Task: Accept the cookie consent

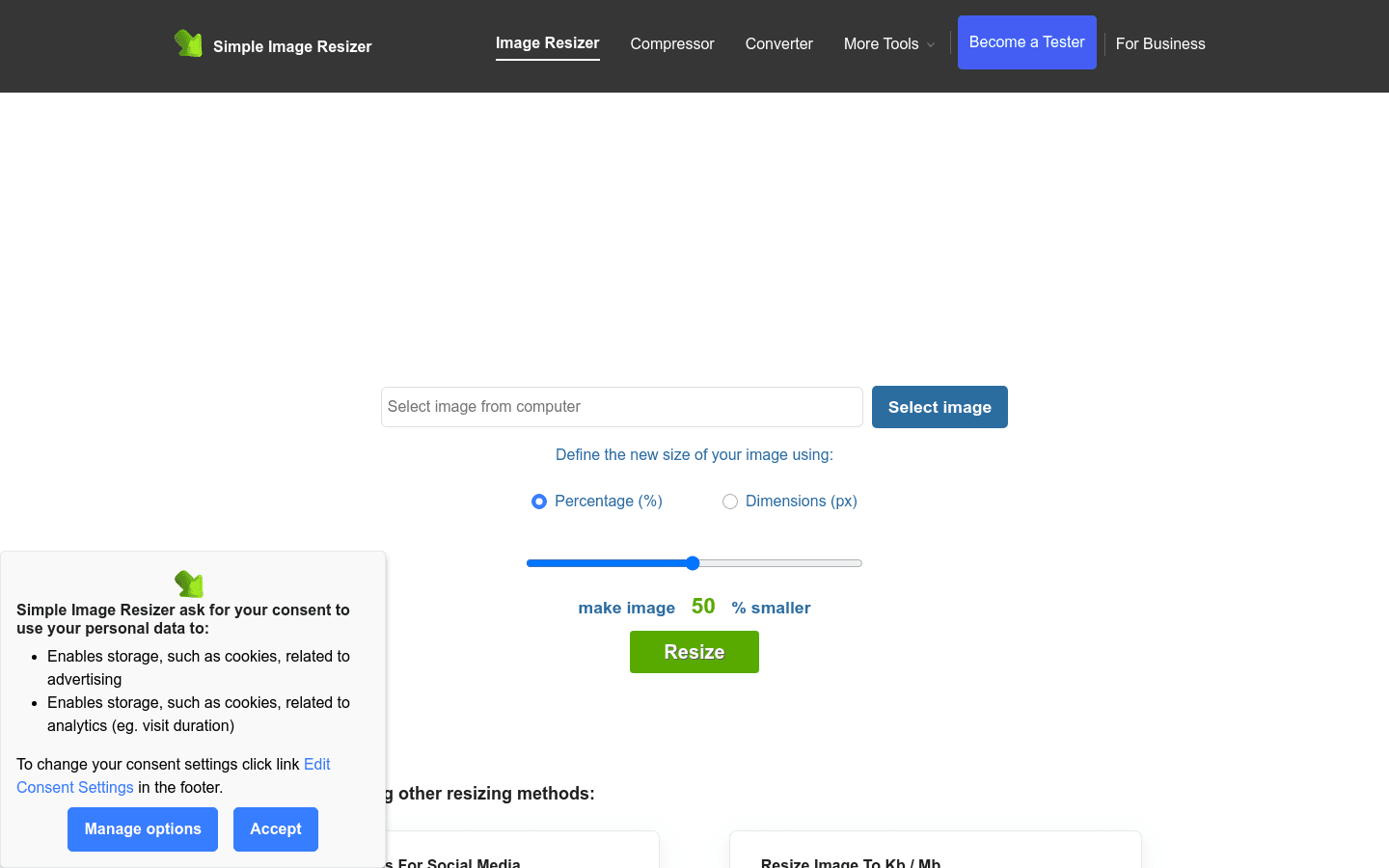Action: 275,828
